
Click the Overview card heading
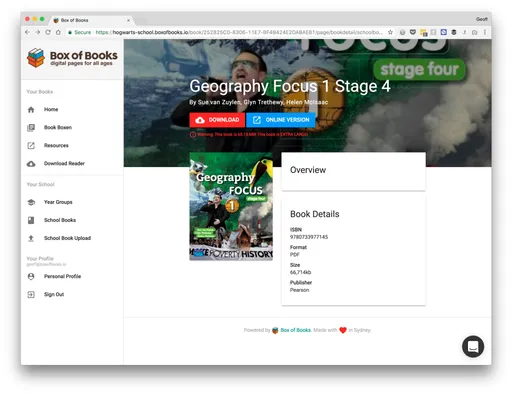(x=308, y=170)
